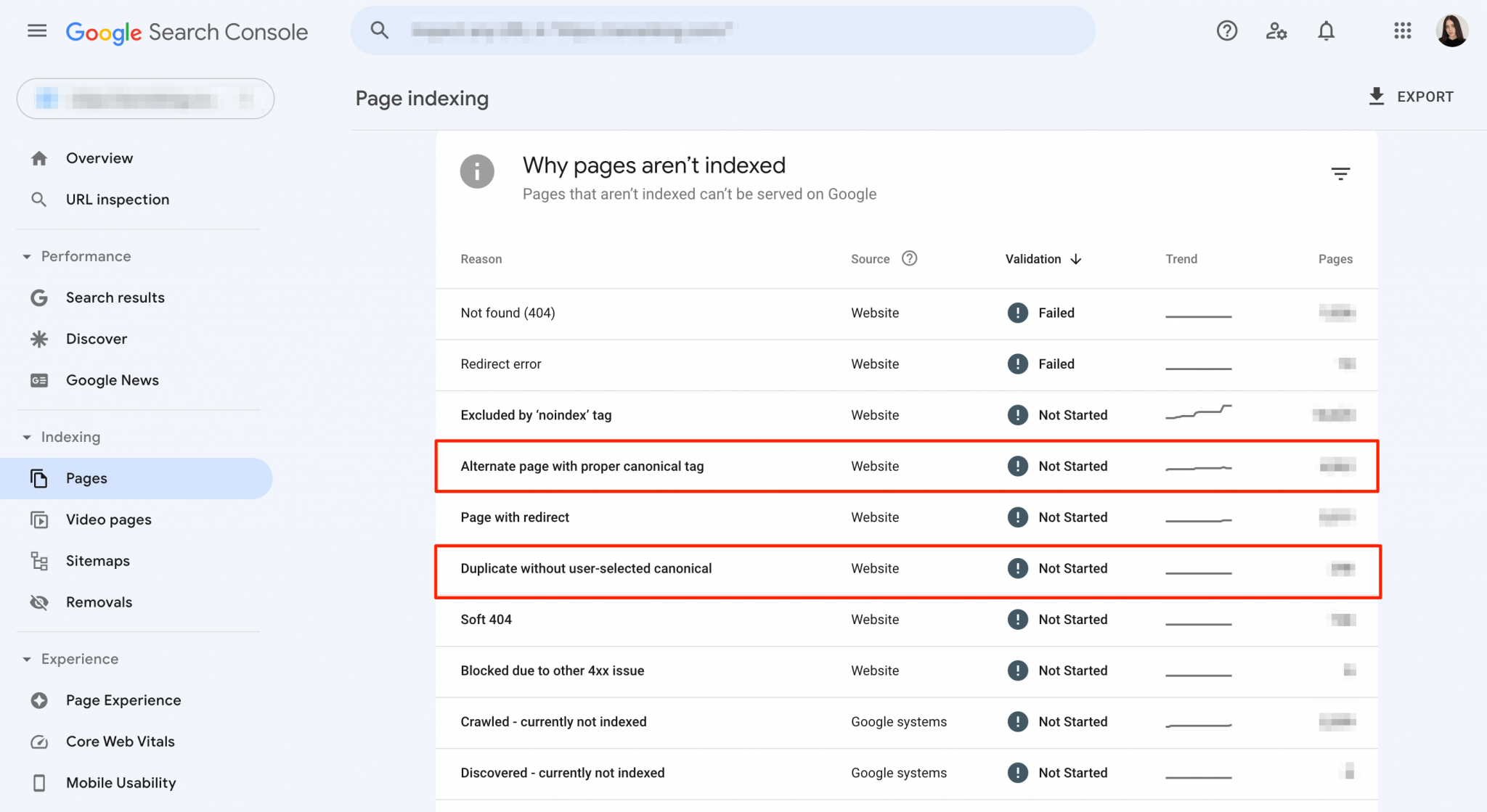Open the notifications bell
1487x812 pixels.
tap(1326, 30)
